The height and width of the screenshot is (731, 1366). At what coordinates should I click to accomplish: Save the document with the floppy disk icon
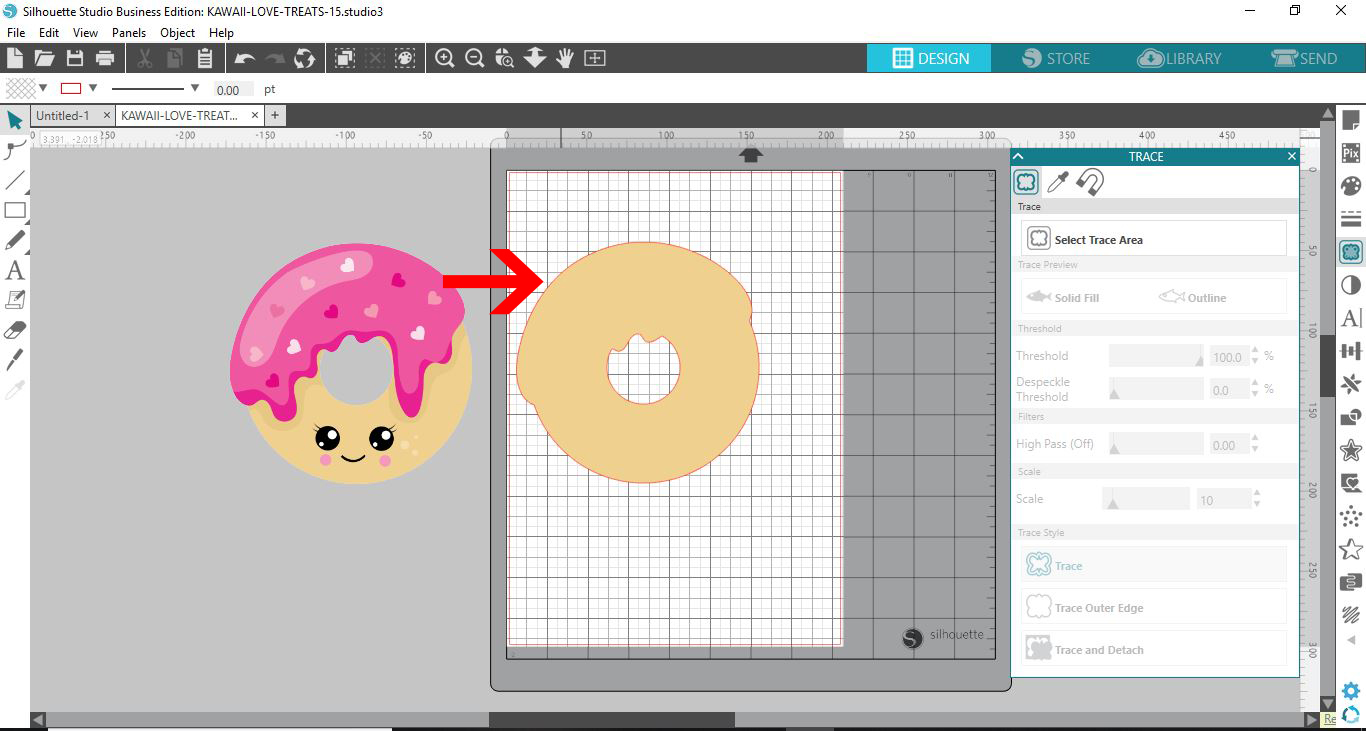pyautogui.click(x=74, y=58)
